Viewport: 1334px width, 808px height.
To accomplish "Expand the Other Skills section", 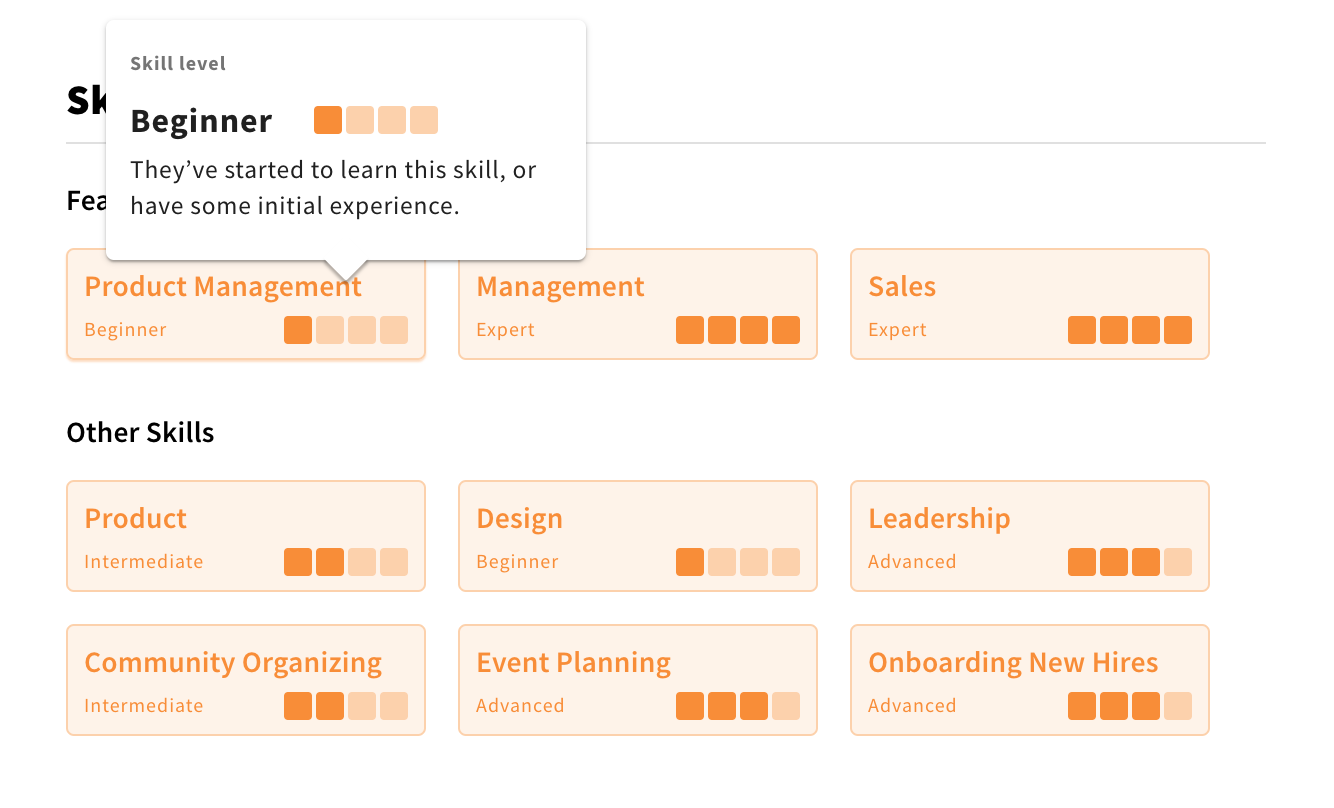I will 140,432.
